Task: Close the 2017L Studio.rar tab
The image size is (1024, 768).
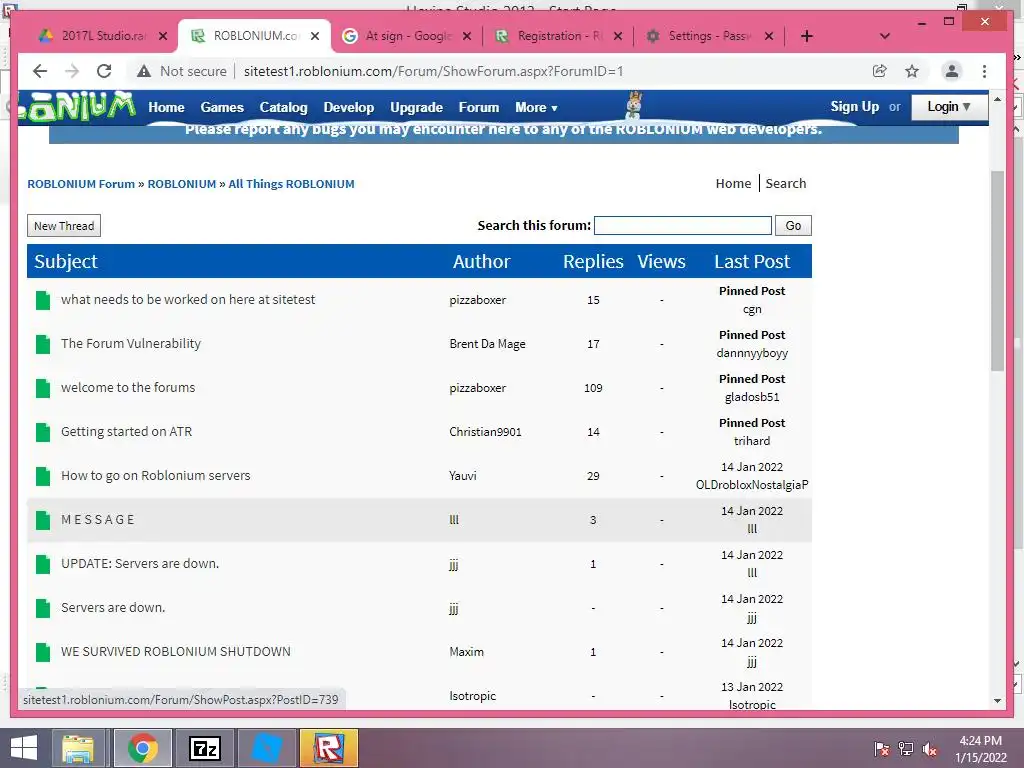Action: [x=163, y=36]
